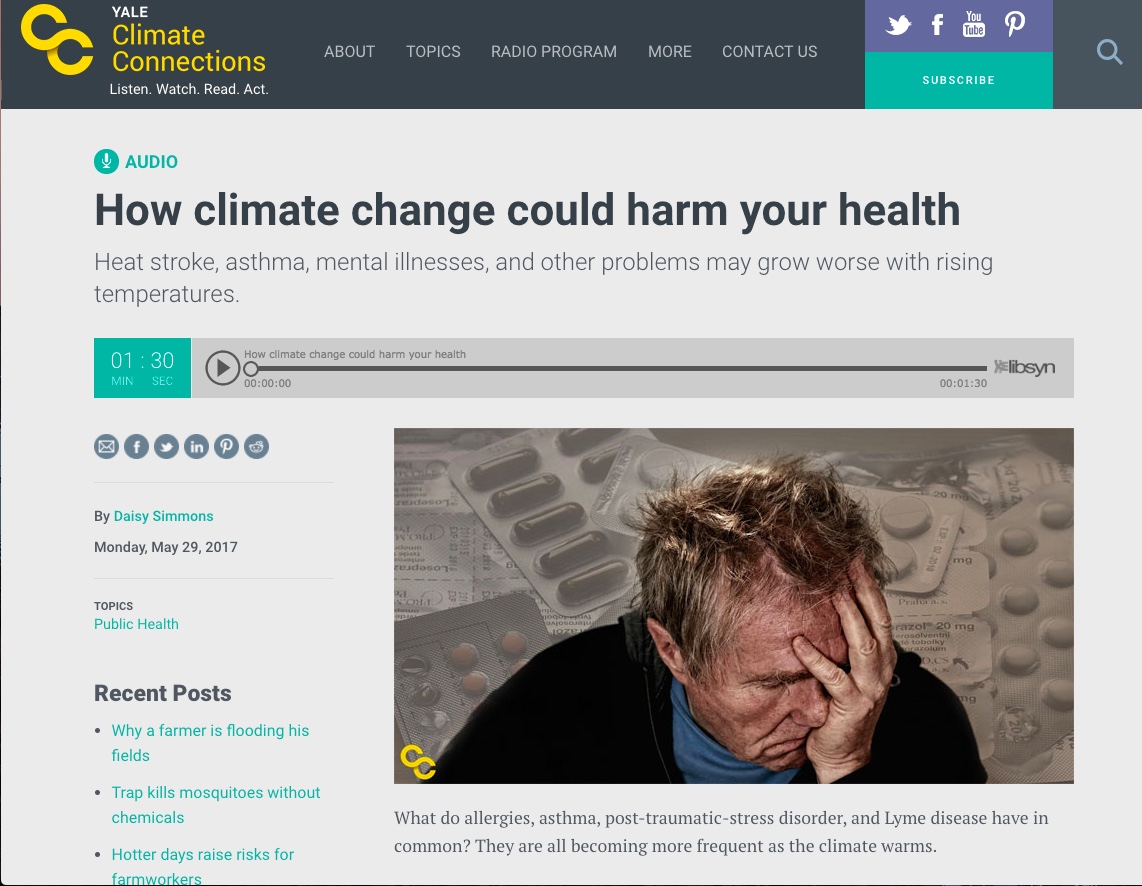The image size is (1142, 886).
Task: Open the article's pills photo thumbnail
Action: pyautogui.click(x=733, y=606)
